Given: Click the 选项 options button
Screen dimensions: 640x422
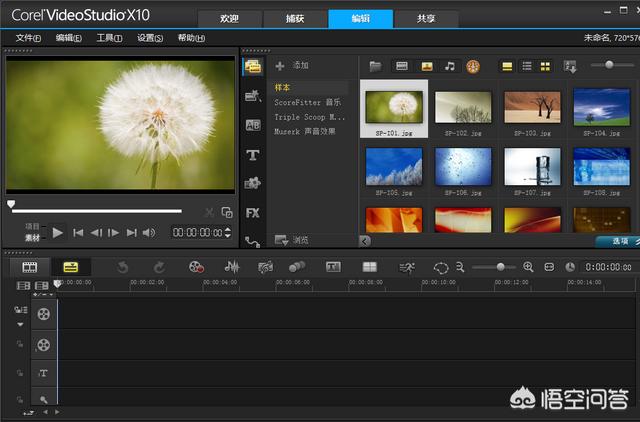Looking at the screenshot, I should click(617, 241).
